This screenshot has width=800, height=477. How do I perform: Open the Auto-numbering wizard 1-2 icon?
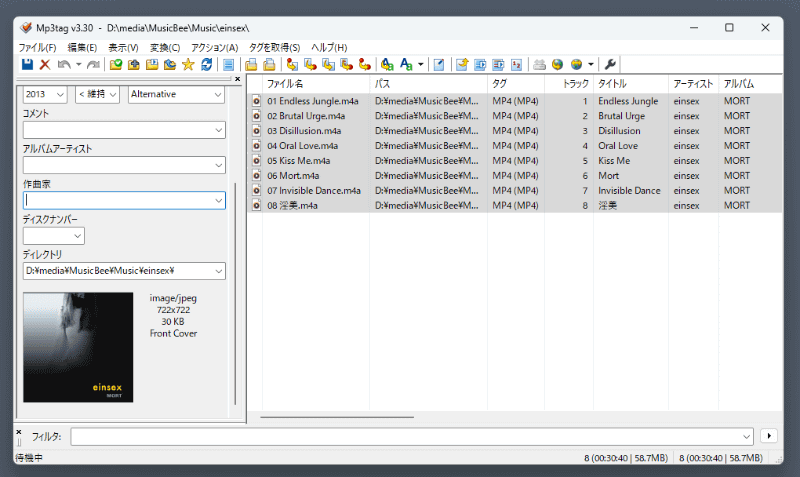pyautogui.click(x=516, y=64)
